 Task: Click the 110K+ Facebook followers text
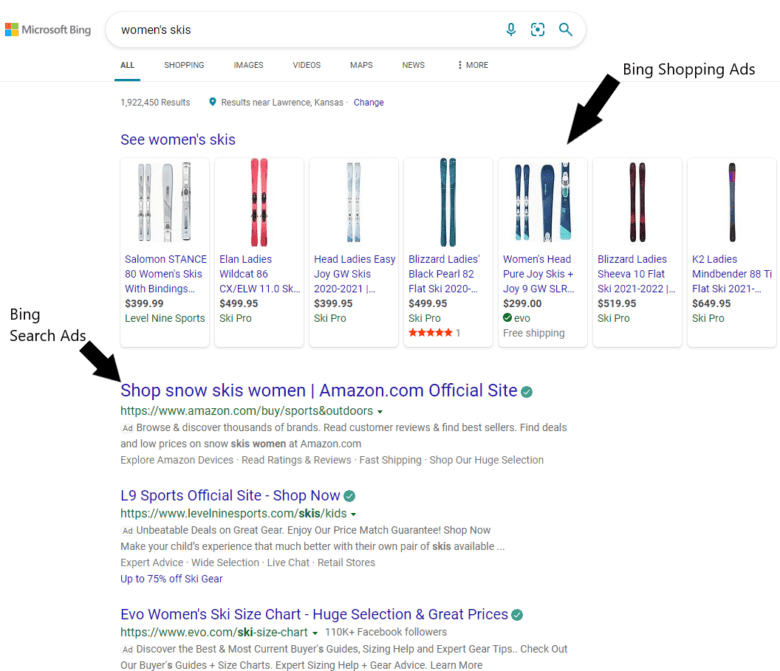386,632
